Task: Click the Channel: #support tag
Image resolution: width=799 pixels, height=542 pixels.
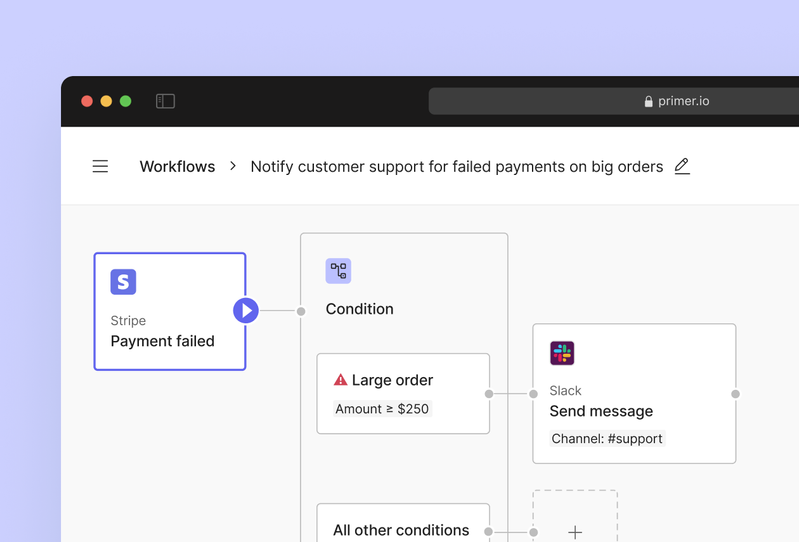Action: coord(606,439)
